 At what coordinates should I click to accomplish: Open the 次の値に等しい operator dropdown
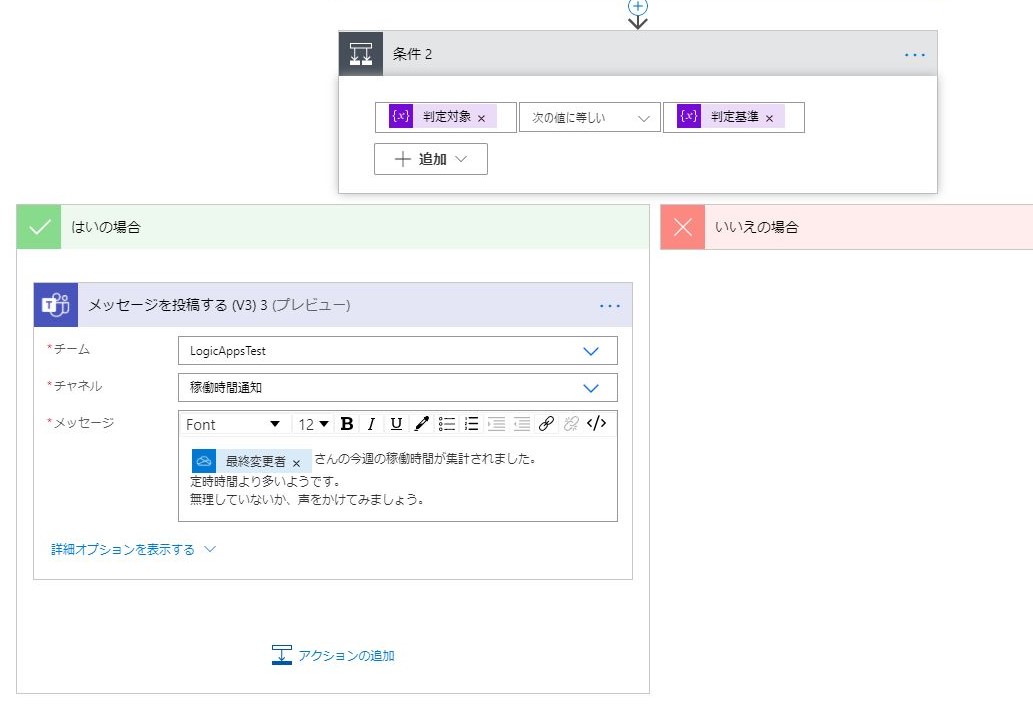point(589,116)
